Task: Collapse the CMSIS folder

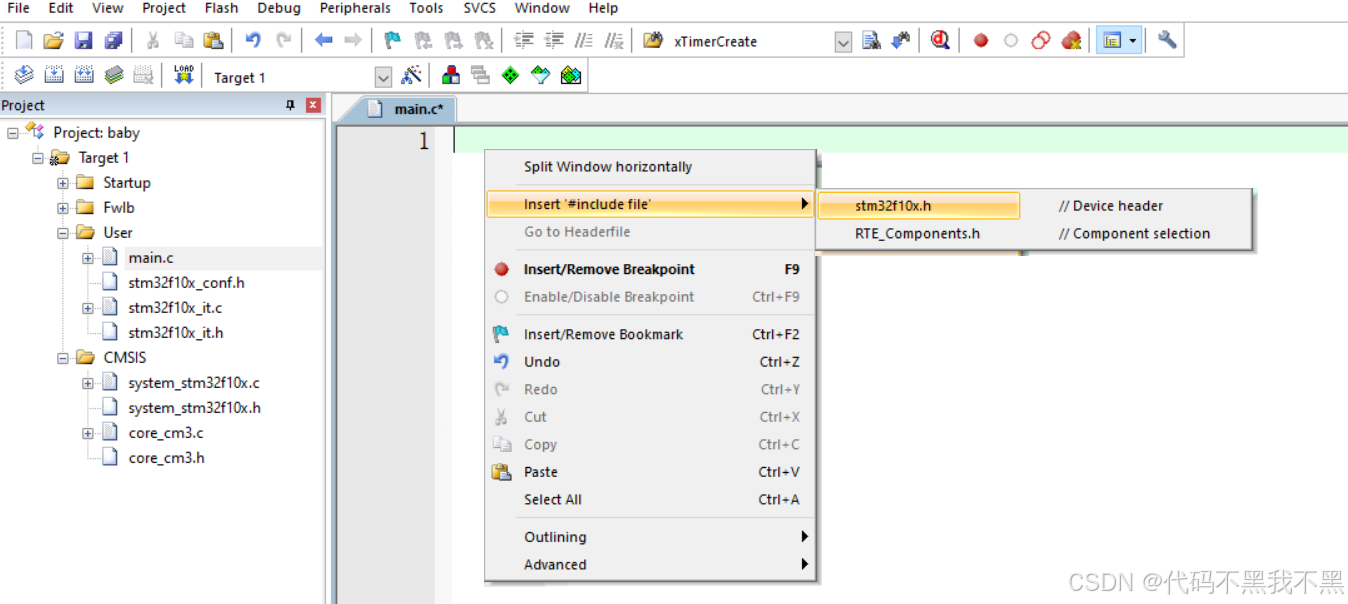Action: coord(63,358)
